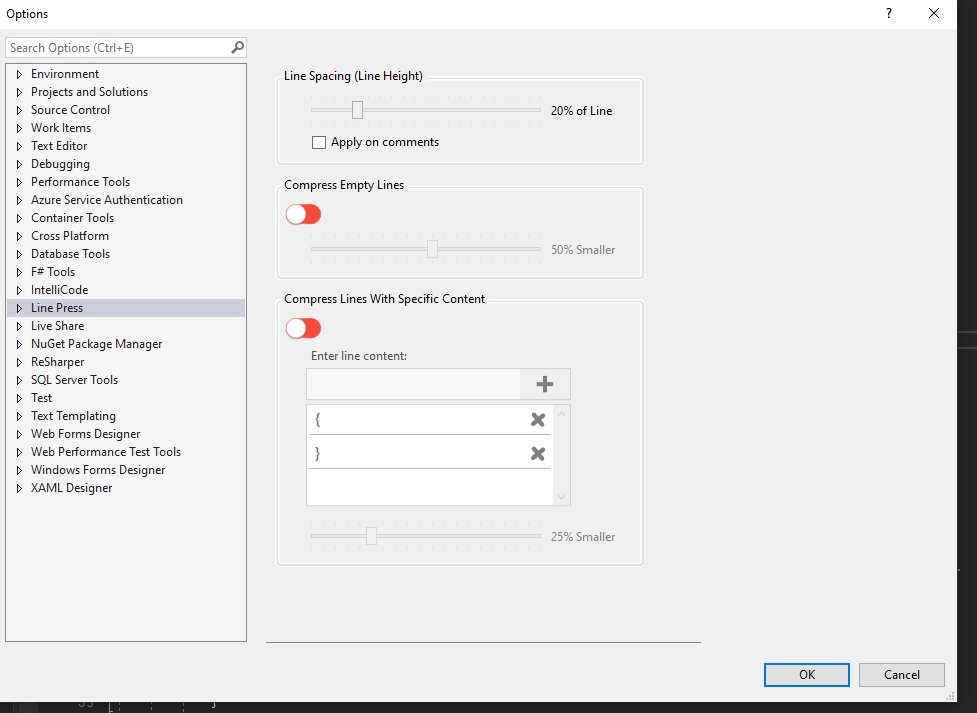Select the IntelliCode category
The height and width of the screenshot is (713, 977).
coord(59,290)
